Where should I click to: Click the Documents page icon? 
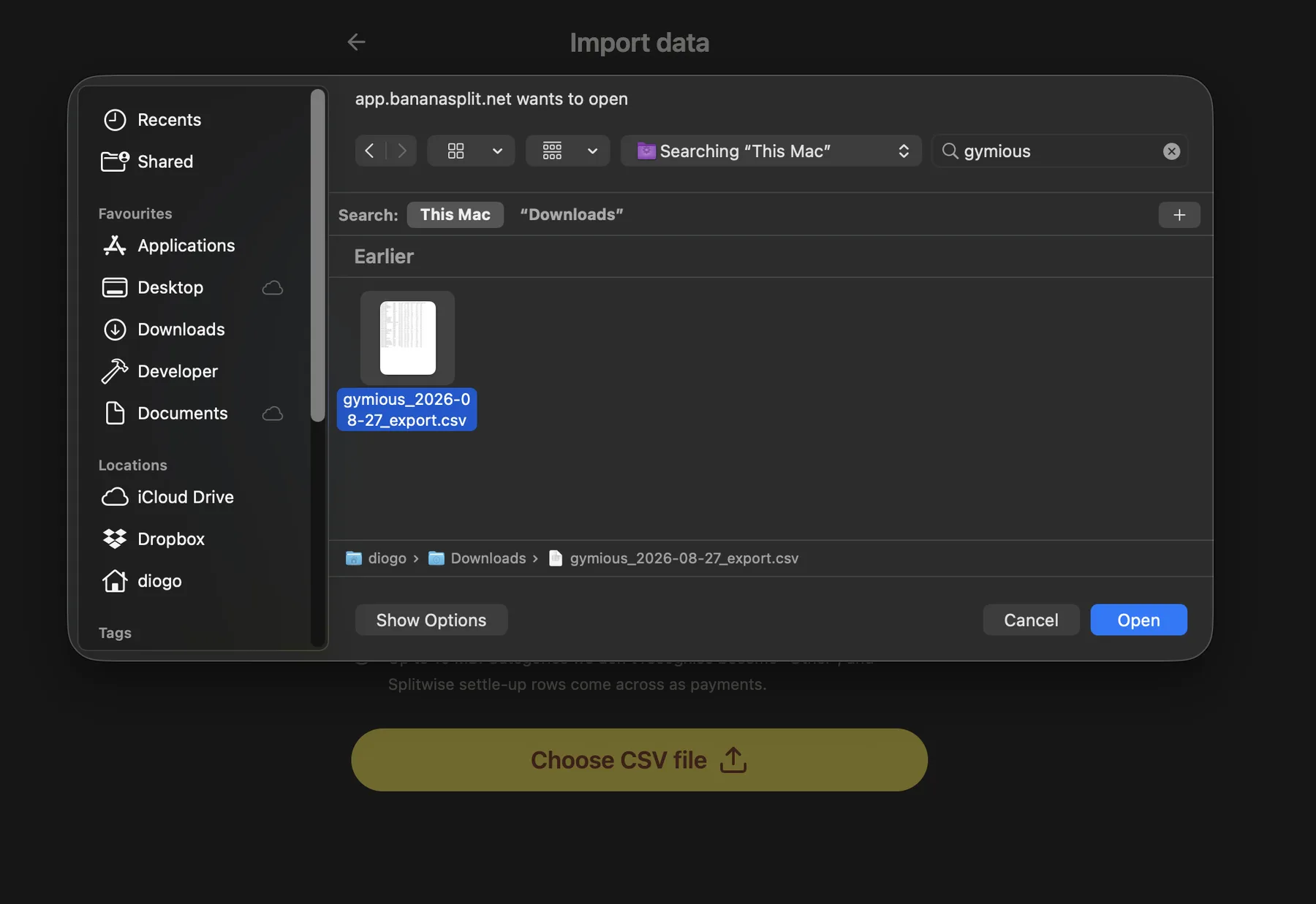point(115,414)
